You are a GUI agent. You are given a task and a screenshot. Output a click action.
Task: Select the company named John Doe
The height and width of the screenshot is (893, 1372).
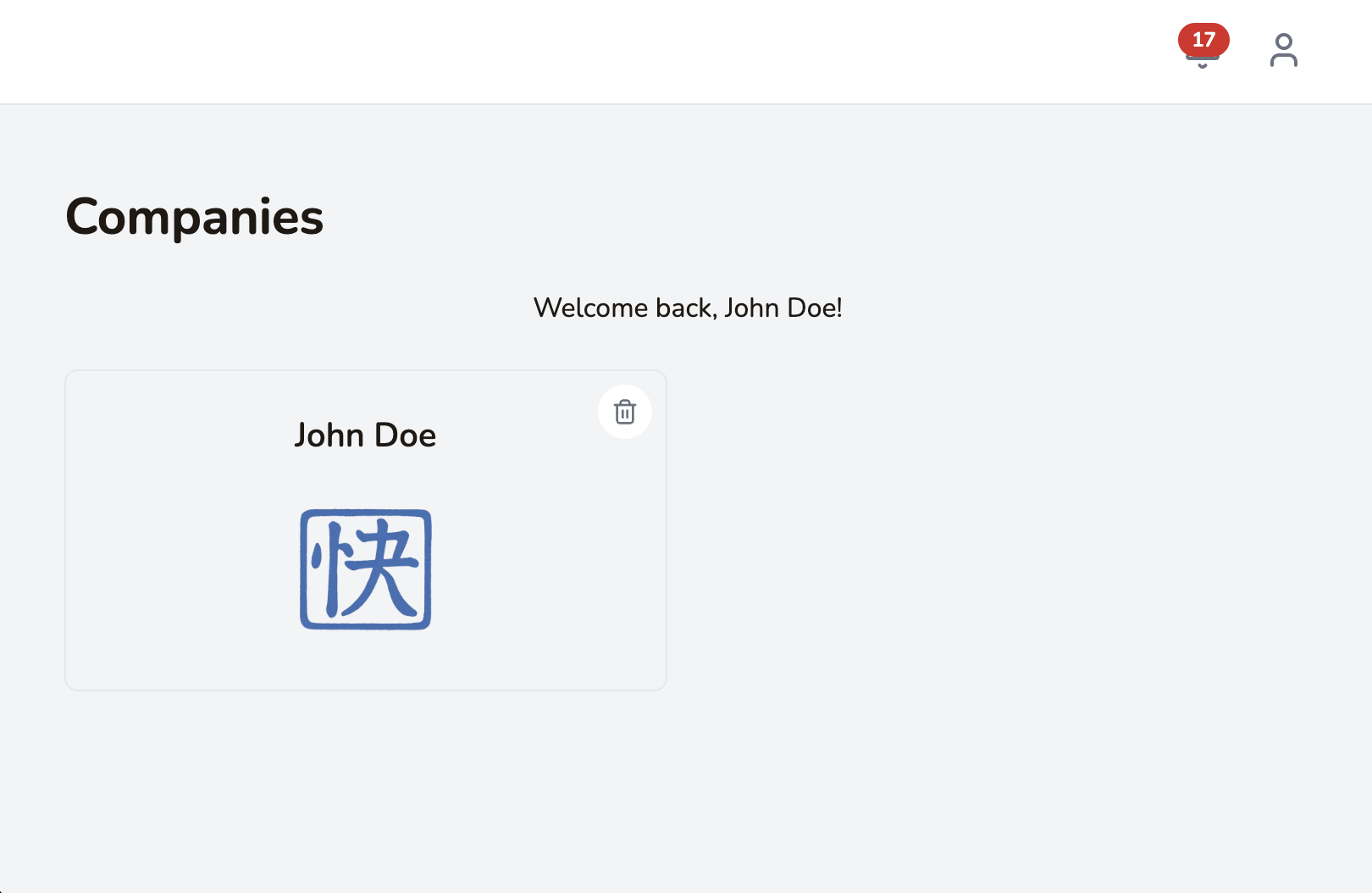[x=365, y=527]
